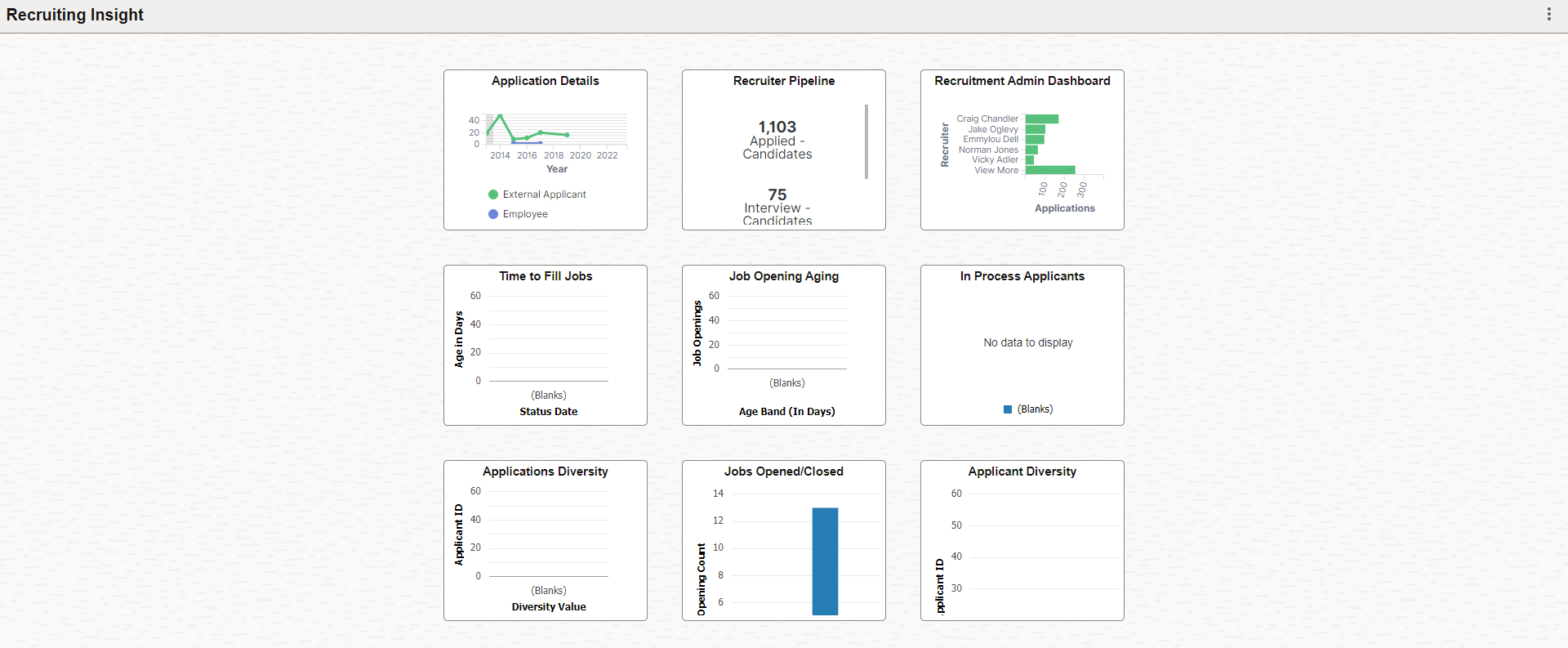Open the Recruiter Pipeline tile
The image size is (1568, 648).
point(784,150)
